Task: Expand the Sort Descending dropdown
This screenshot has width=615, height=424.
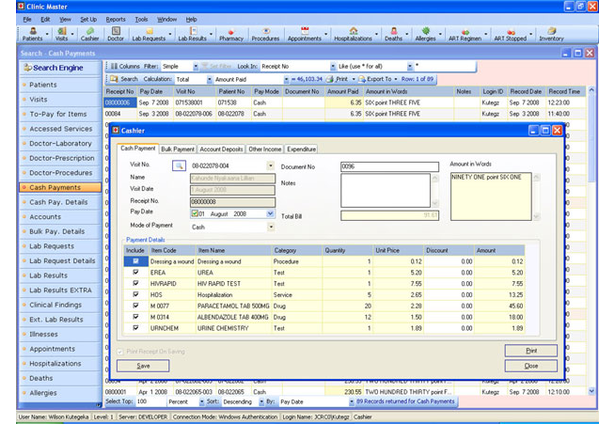Action: (261, 402)
